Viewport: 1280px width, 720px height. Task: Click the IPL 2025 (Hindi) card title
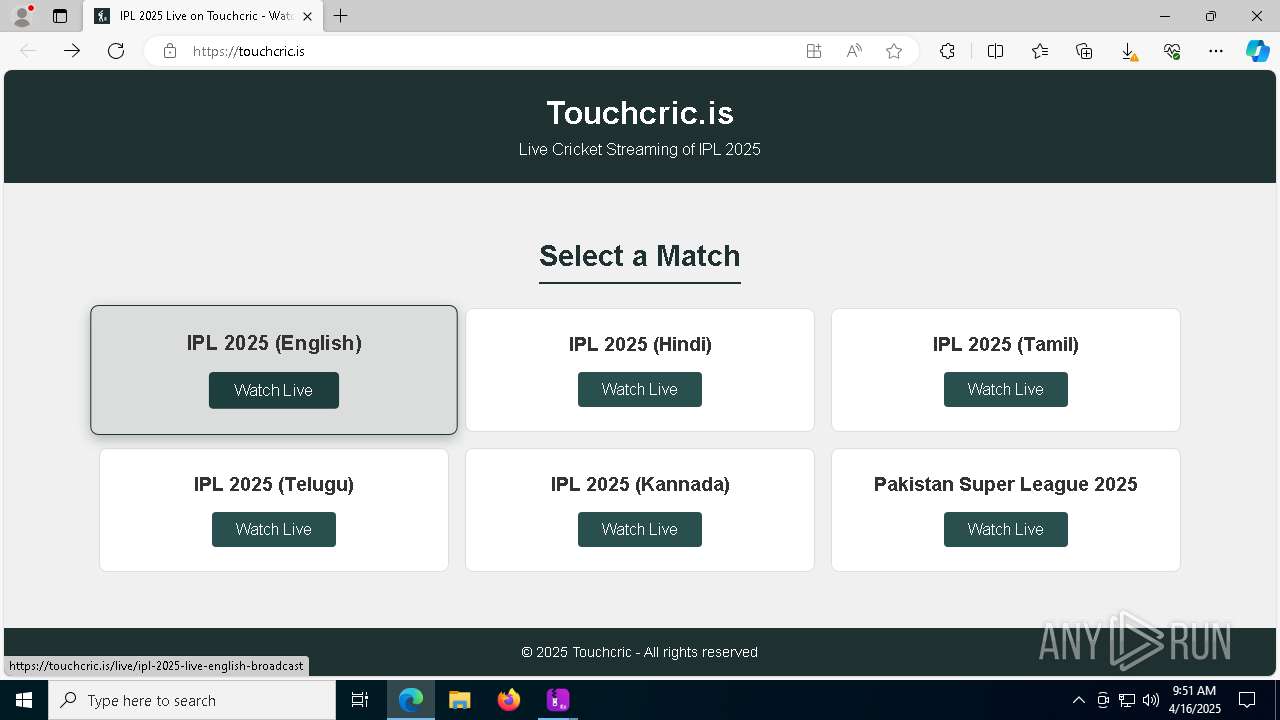coord(640,344)
